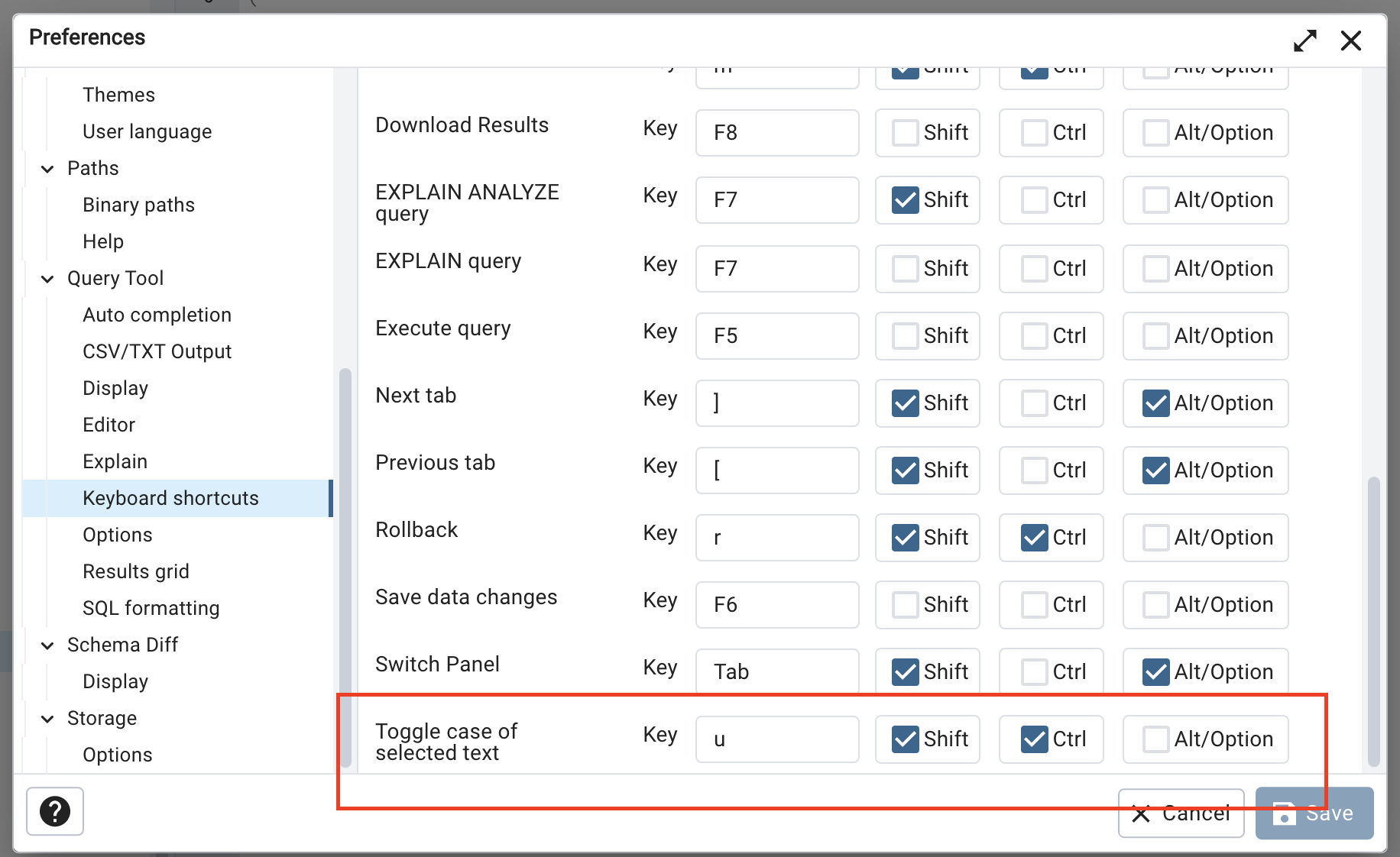This screenshot has width=1400, height=857.
Task: Click the Execute query key field
Action: tap(777, 336)
